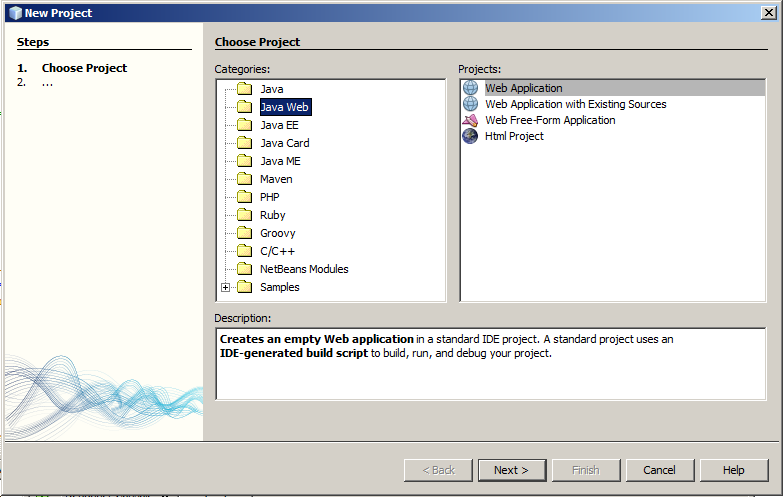Cancel the New Project wizard
Screen dimensions: 783x497
659,470
